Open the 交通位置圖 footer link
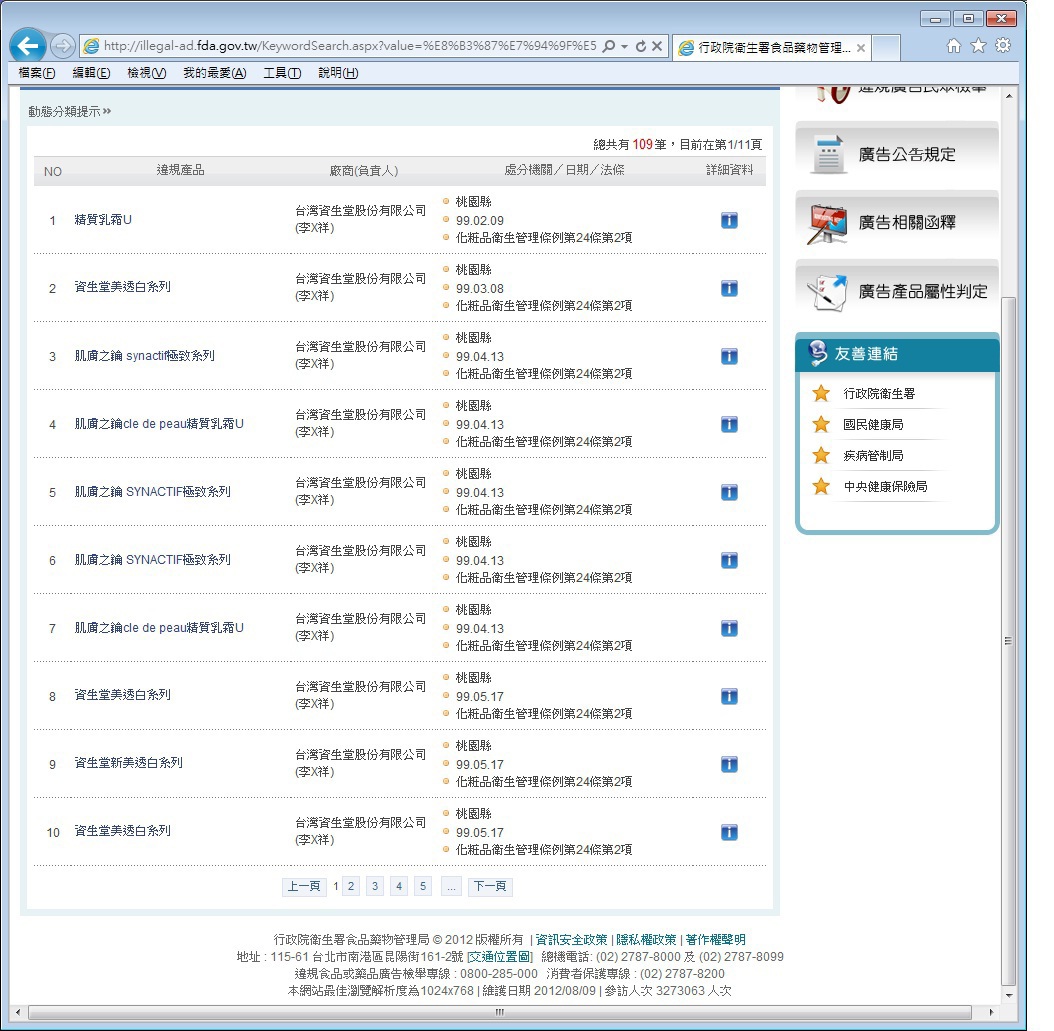Viewport: 1054px width, 1031px height. point(499,956)
